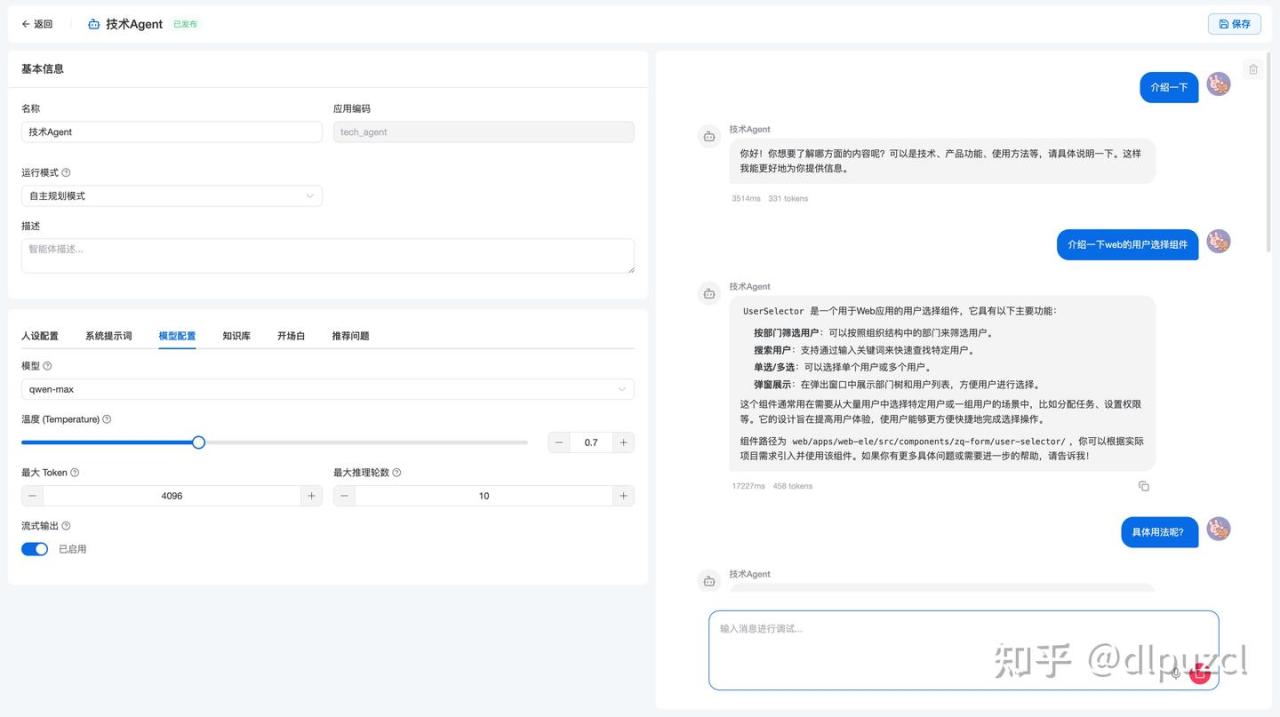The image size is (1280, 717).
Task: Click the Temperature slider handle
Action: pyautogui.click(x=198, y=442)
